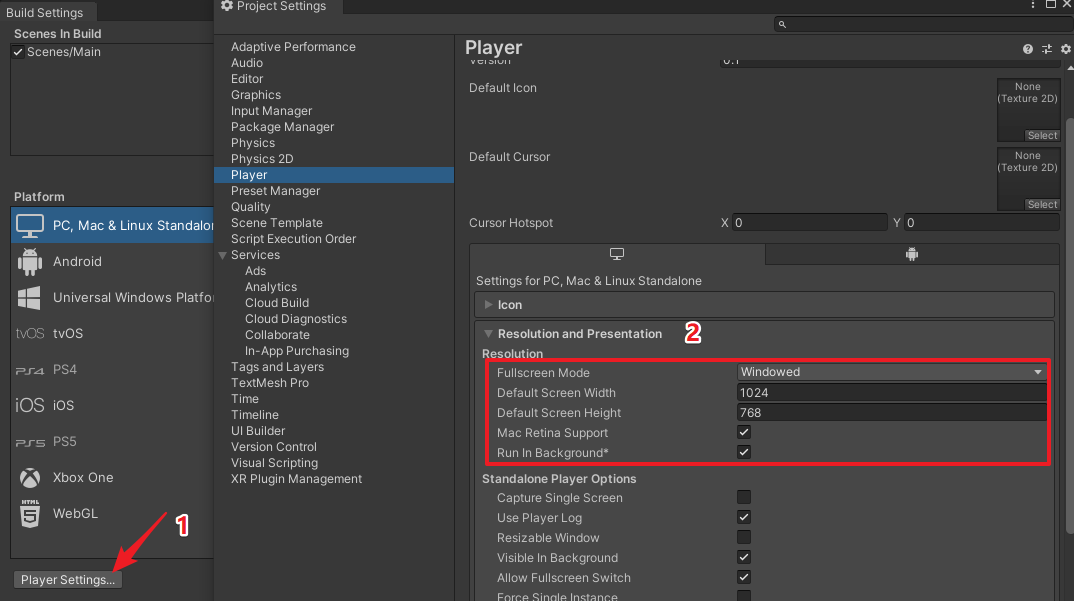Switch to the Standalone monitor settings tab
The image size is (1074, 601).
(617, 254)
